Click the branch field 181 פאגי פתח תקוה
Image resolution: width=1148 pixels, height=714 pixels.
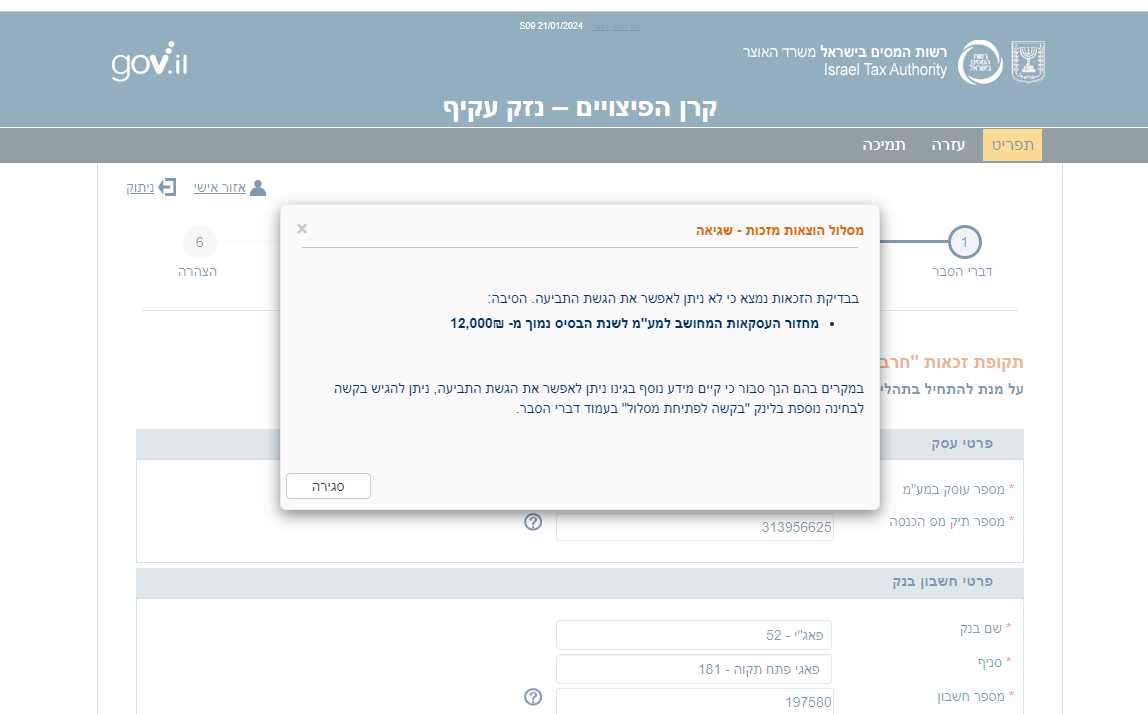pos(694,669)
